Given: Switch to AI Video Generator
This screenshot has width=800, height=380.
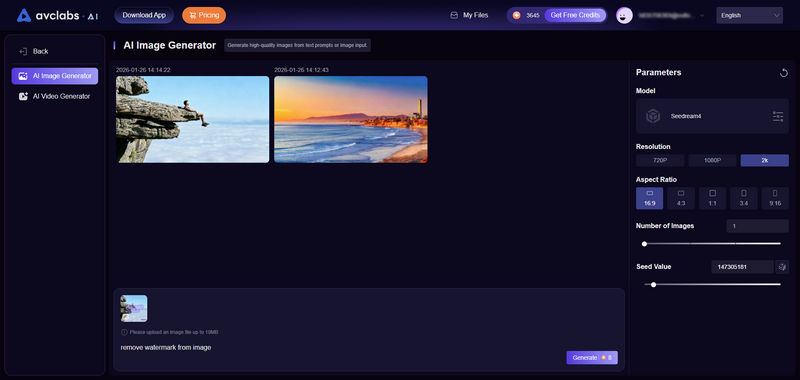Looking at the screenshot, I should click(x=55, y=96).
